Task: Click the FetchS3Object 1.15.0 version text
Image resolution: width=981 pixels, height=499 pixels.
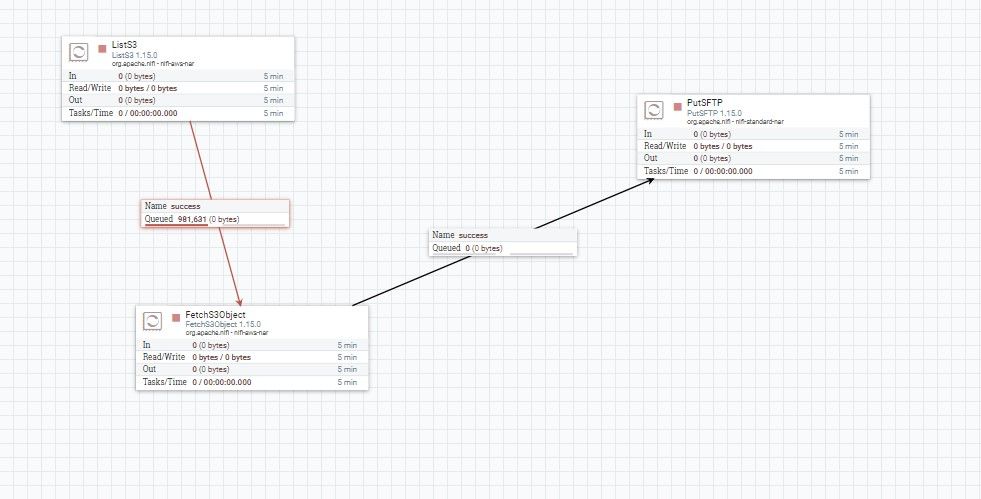Action: point(223,325)
